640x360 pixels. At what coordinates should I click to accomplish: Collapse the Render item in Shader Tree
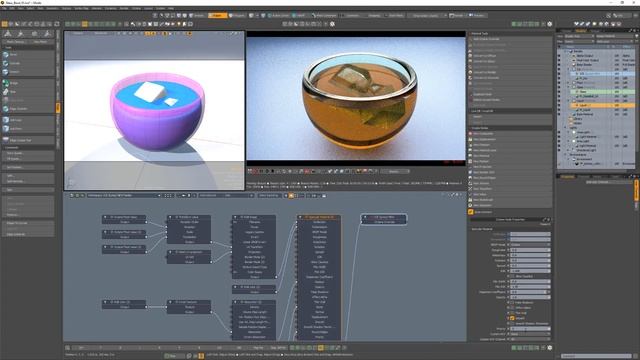point(566,51)
